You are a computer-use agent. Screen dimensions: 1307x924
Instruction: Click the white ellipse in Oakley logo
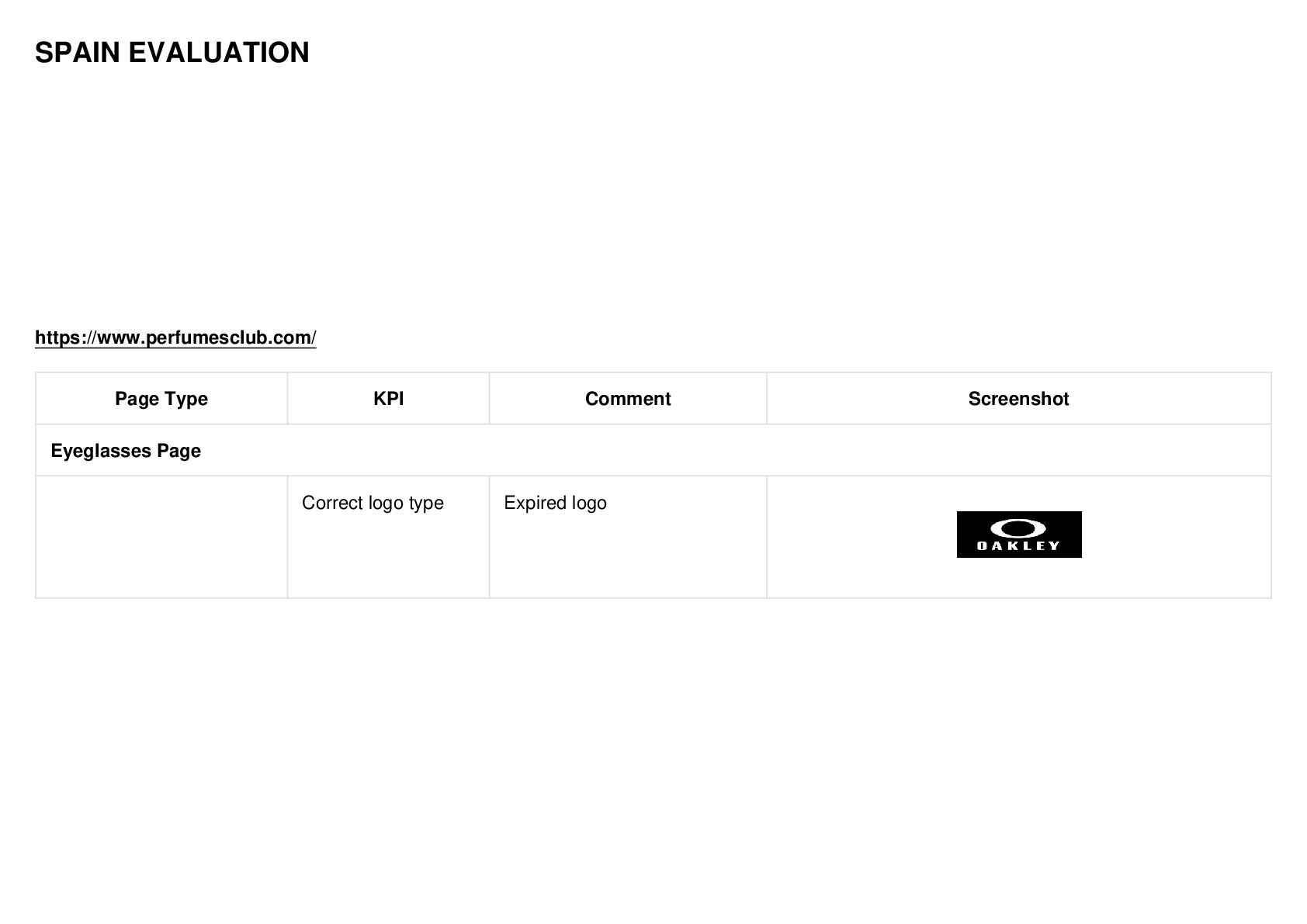(x=1019, y=528)
